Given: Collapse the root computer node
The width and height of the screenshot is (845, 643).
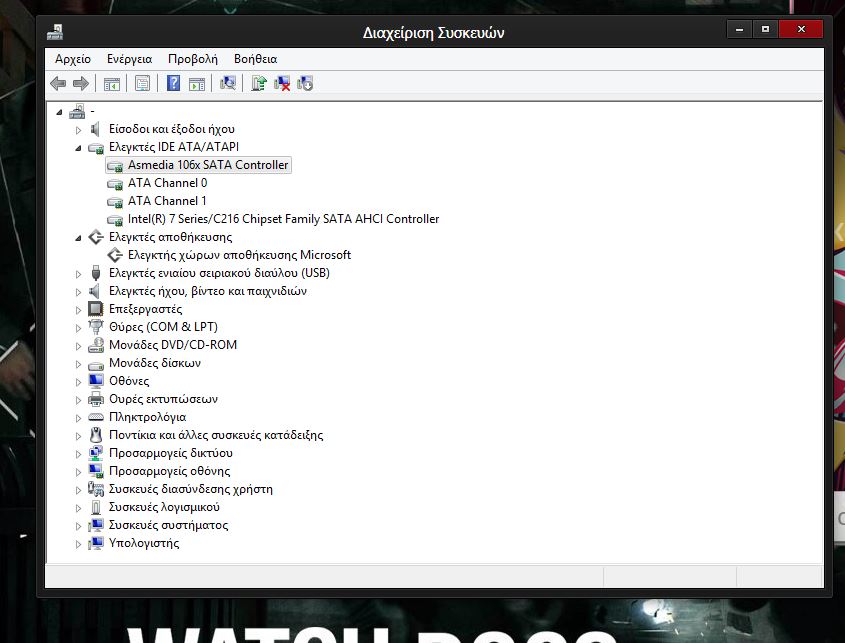Looking at the screenshot, I should [59, 112].
